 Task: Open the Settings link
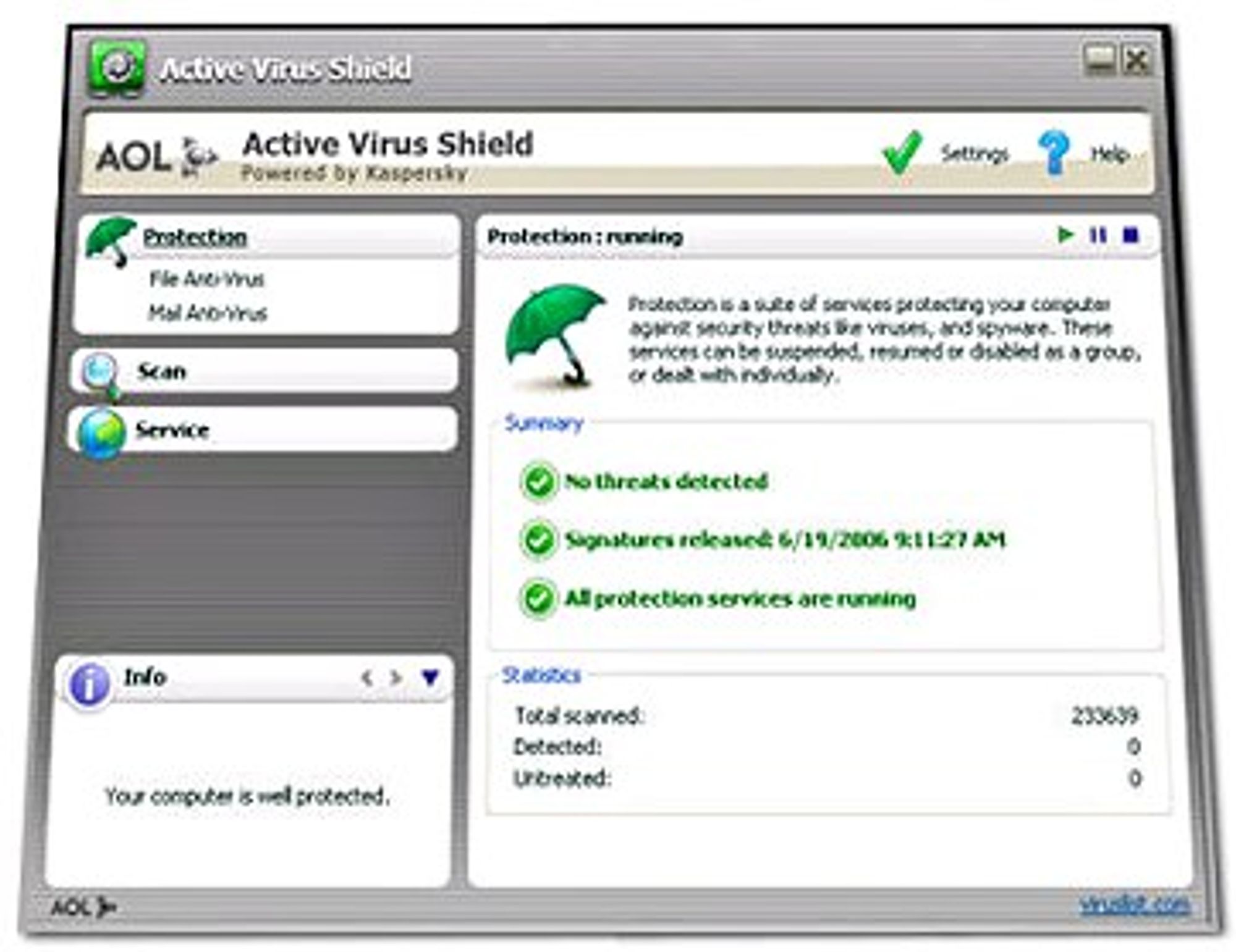[x=975, y=153]
